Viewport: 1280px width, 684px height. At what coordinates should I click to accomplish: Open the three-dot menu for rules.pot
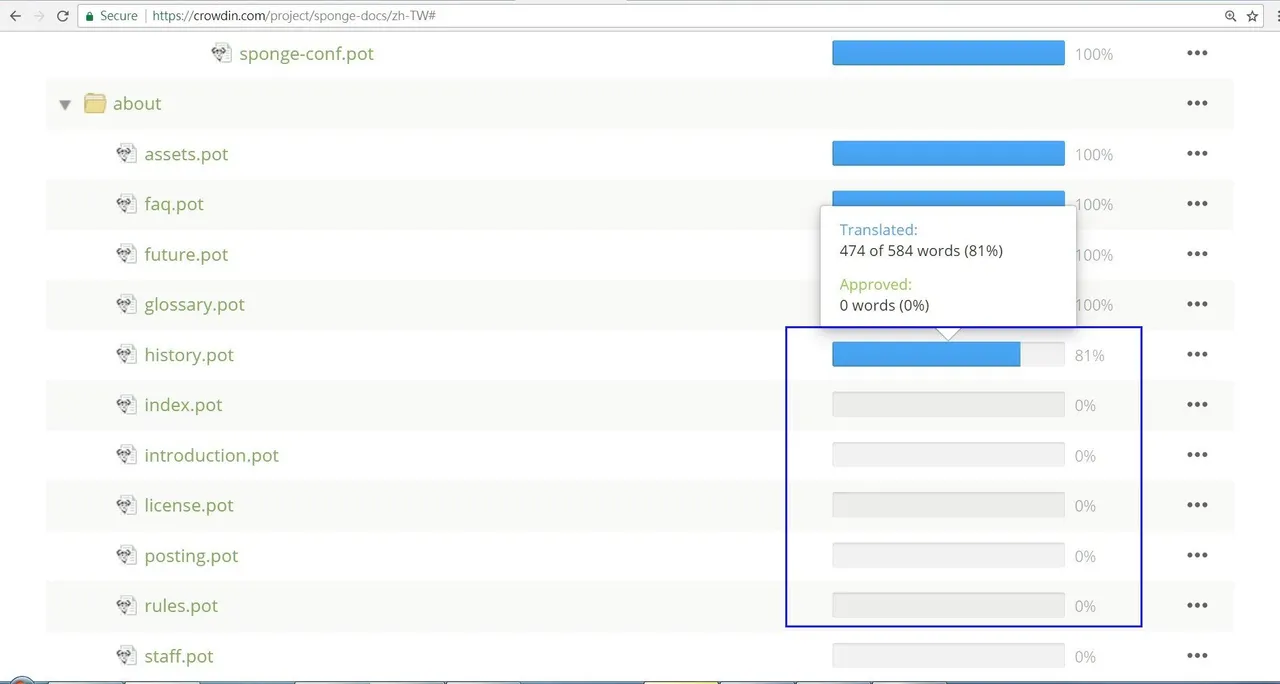click(1197, 605)
